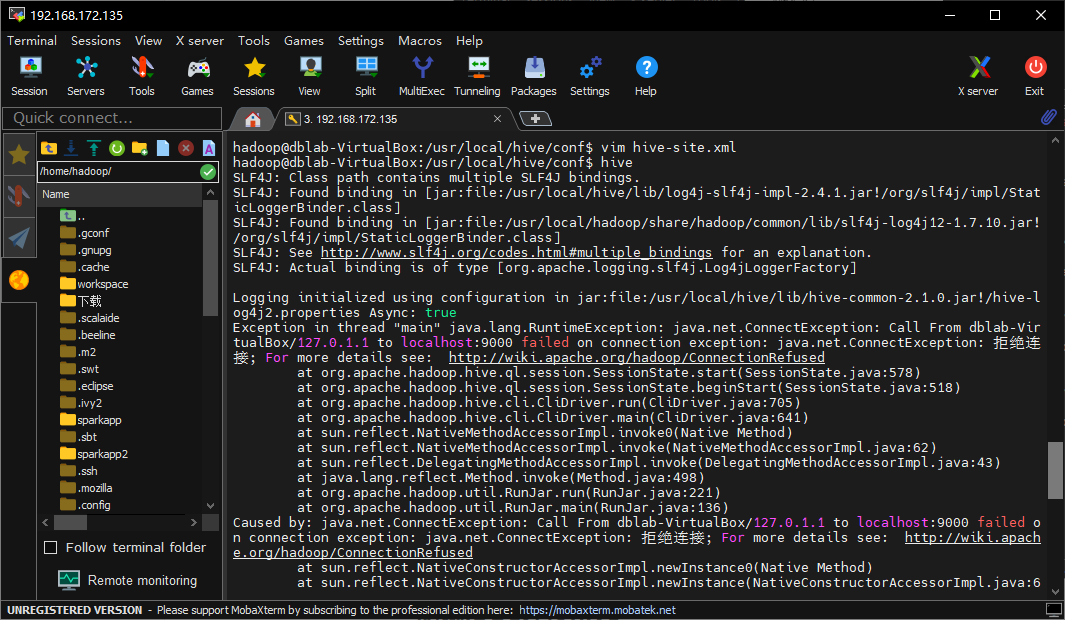Go to the home tab icon

[253, 120]
